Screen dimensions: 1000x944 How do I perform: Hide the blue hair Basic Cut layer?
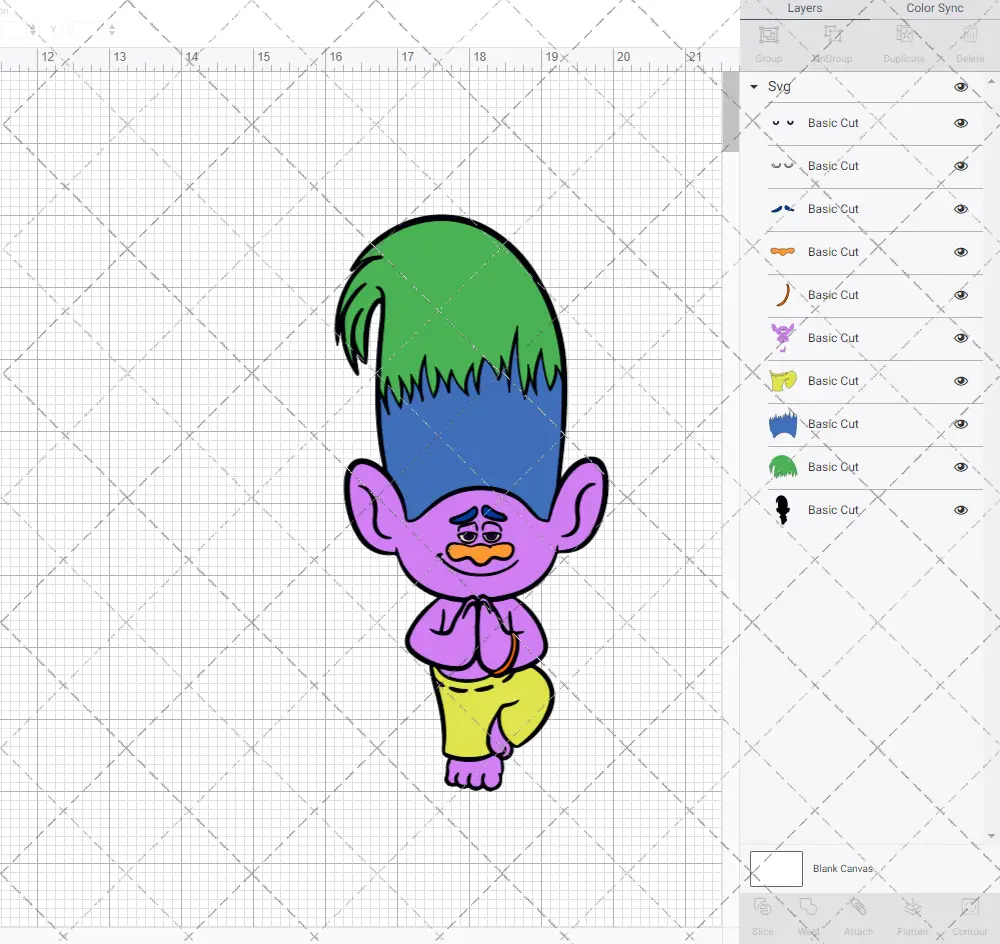960,424
